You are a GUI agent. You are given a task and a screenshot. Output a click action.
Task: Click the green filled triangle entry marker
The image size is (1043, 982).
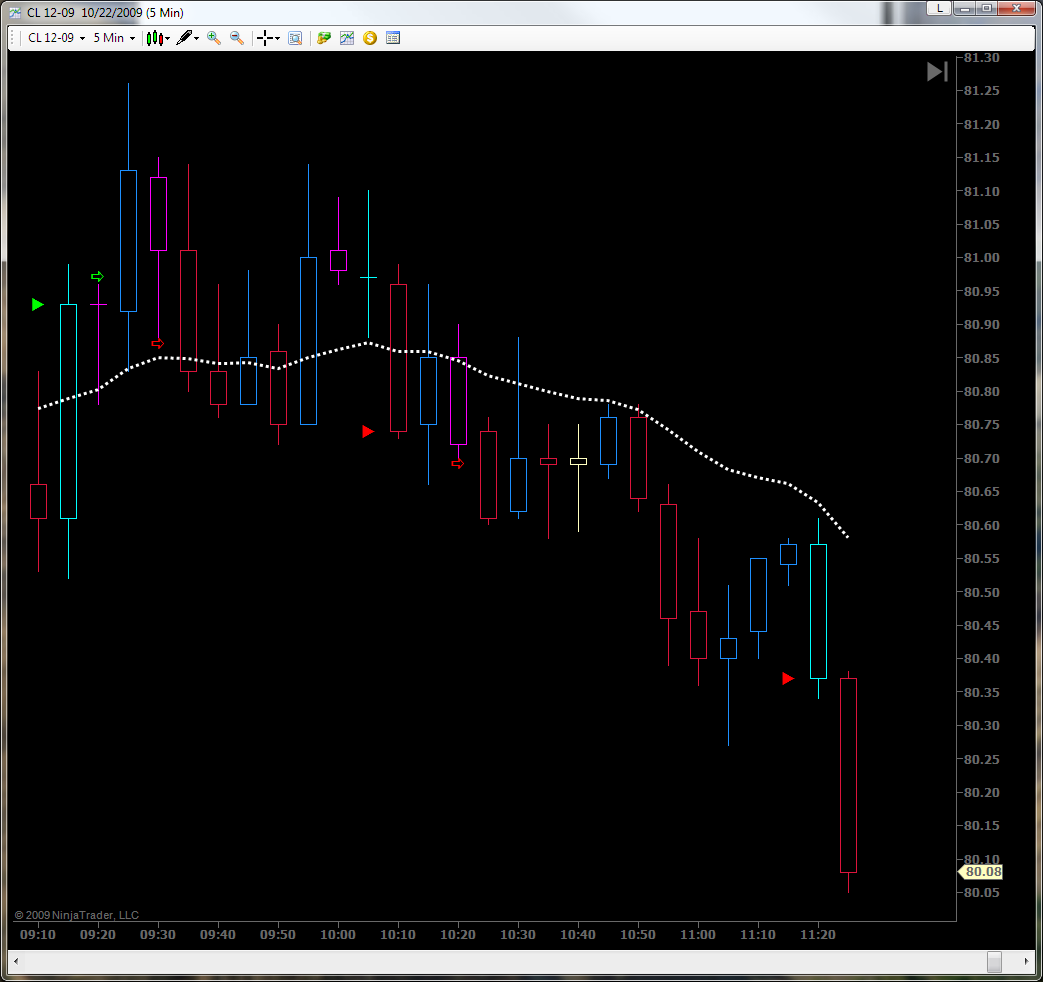coord(38,305)
